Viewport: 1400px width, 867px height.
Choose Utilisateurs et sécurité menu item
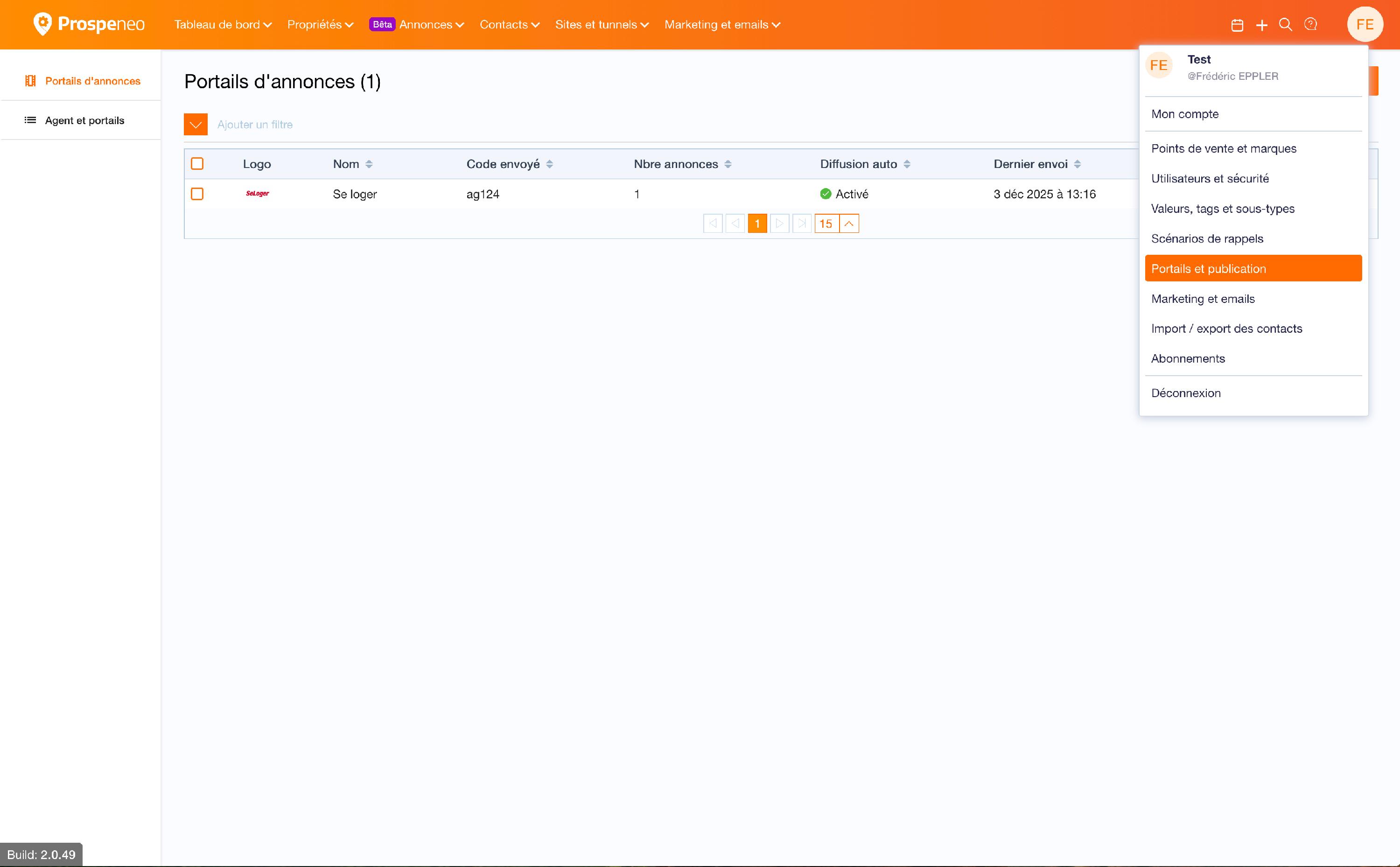coord(1210,178)
